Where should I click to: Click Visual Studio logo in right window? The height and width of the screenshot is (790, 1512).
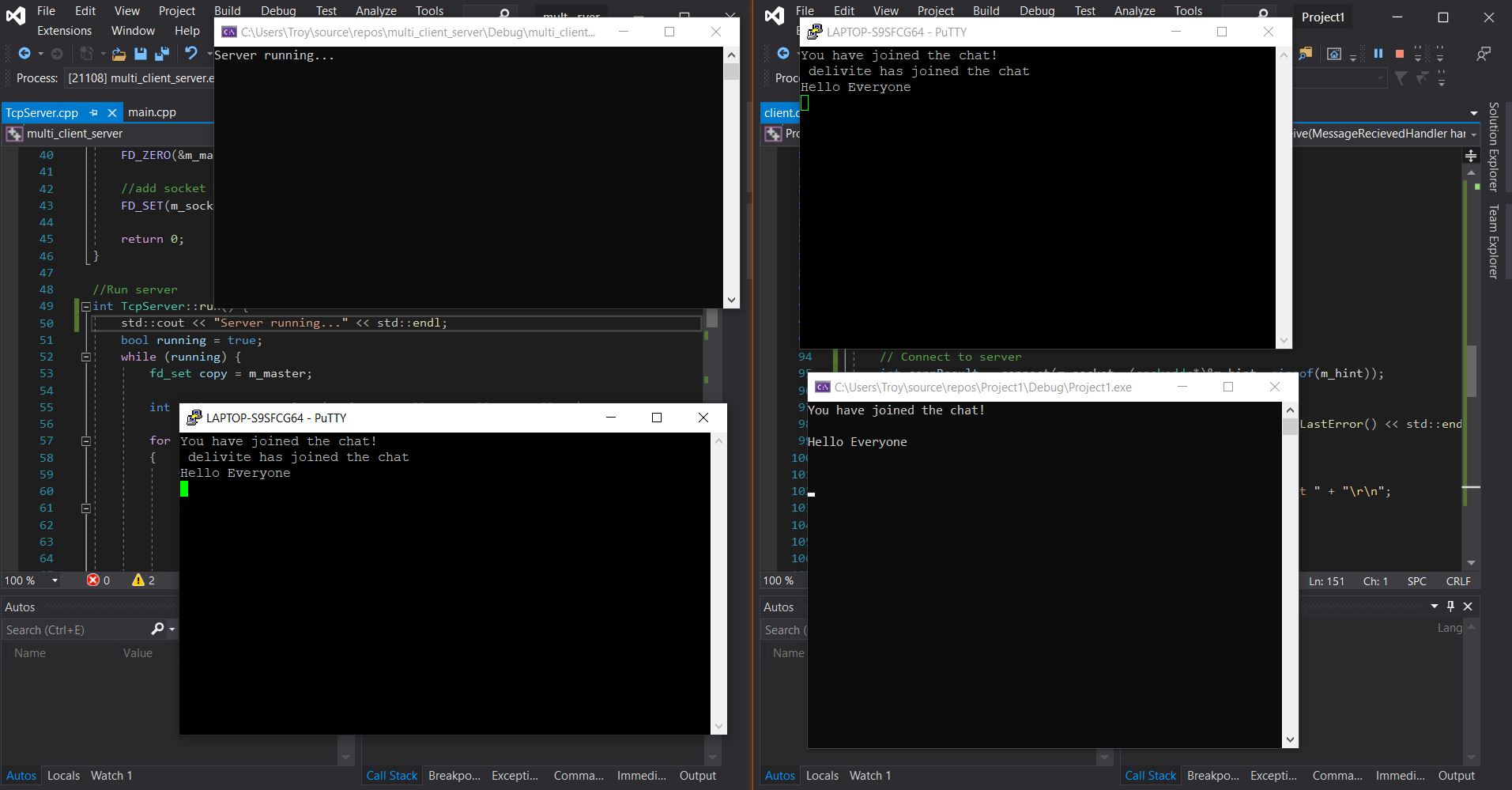pos(775,15)
